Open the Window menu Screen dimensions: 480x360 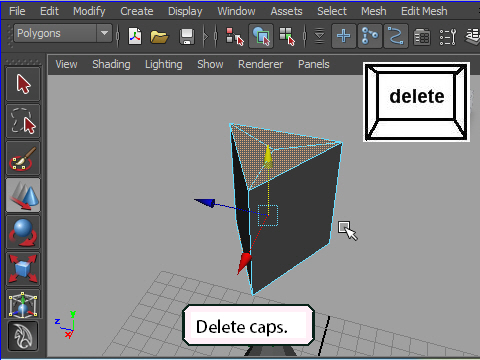click(x=236, y=11)
